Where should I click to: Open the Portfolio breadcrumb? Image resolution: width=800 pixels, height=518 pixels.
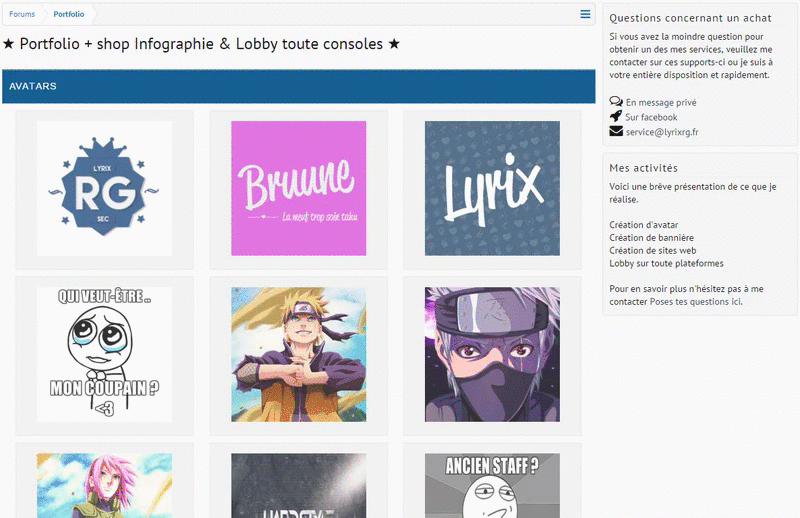point(68,14)
